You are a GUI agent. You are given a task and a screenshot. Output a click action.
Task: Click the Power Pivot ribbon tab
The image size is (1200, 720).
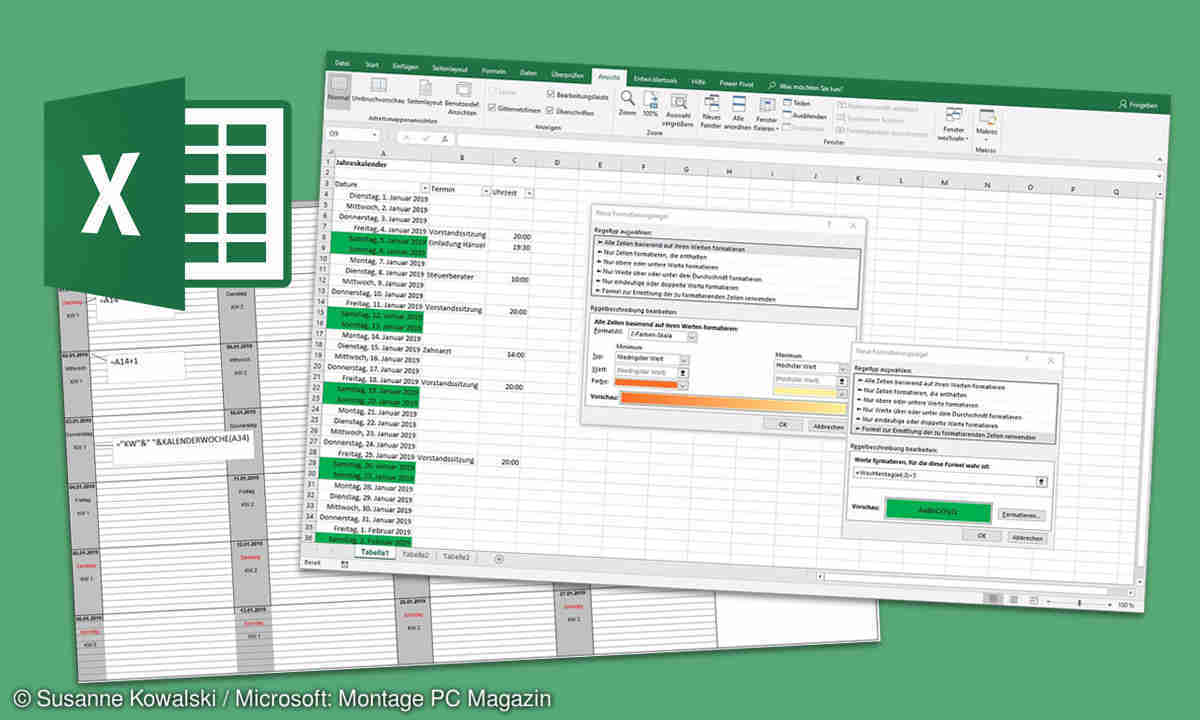737,83
